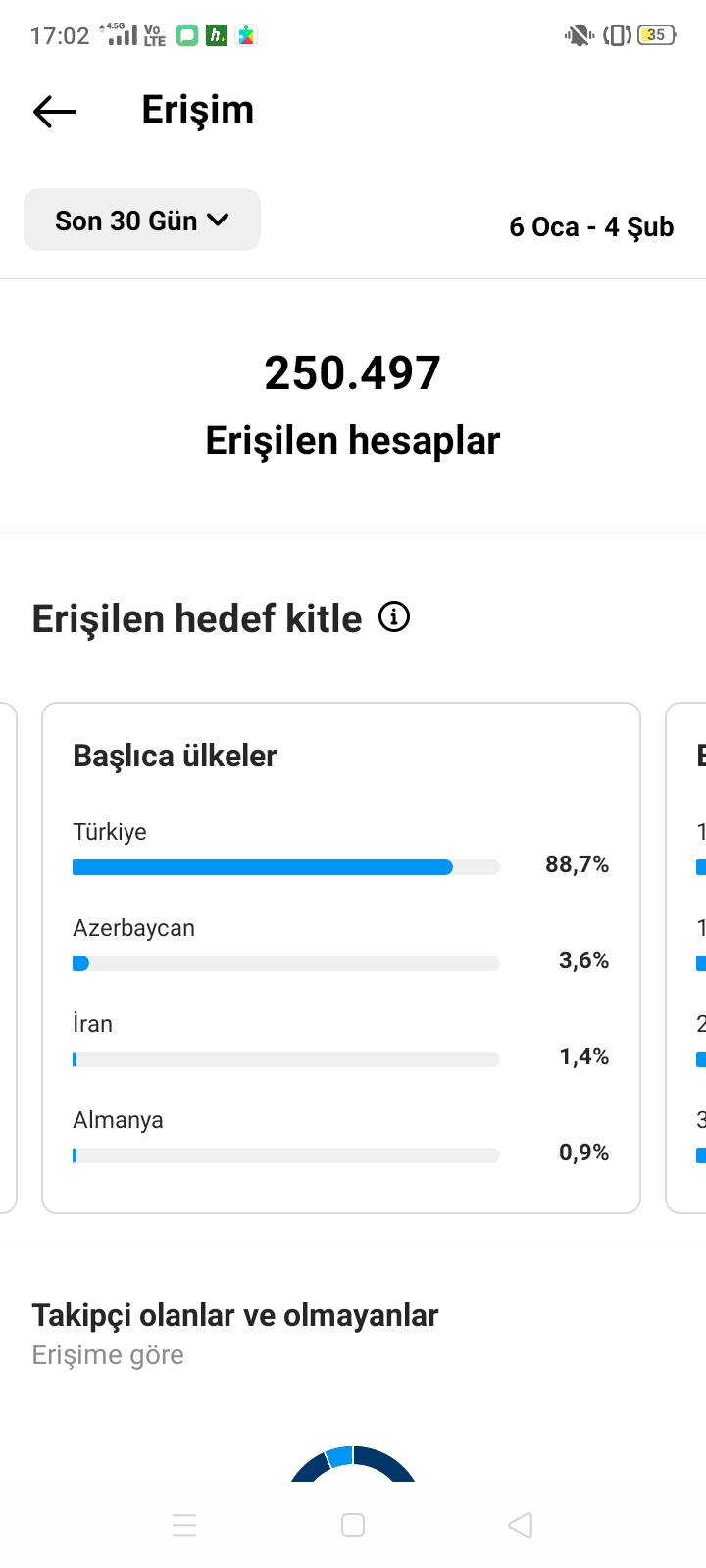Tap the Android recent apps menu icon
The image size is (706, 1568).
pos(184,1525)
